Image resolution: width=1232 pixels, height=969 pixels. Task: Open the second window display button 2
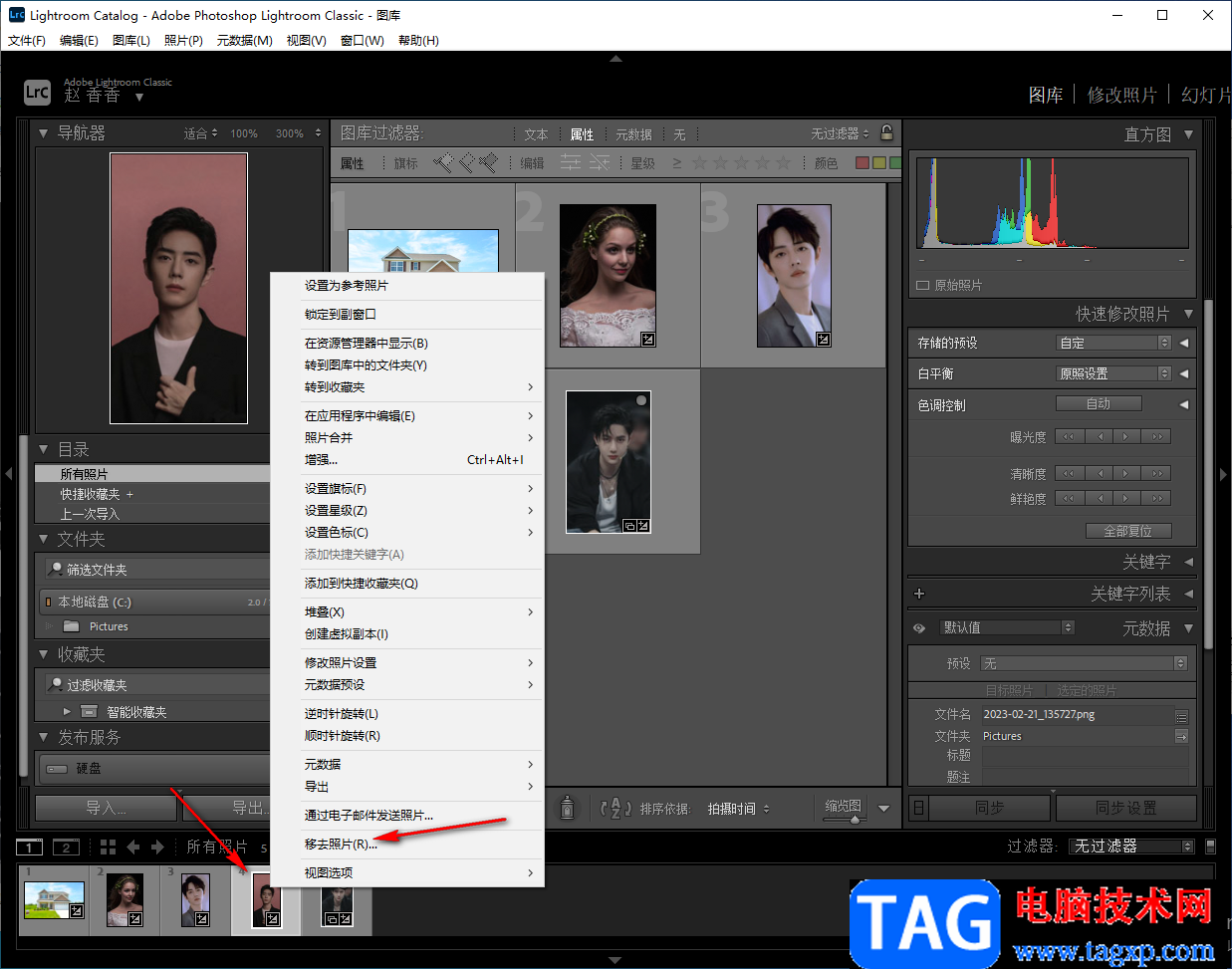tap(66, 848)
